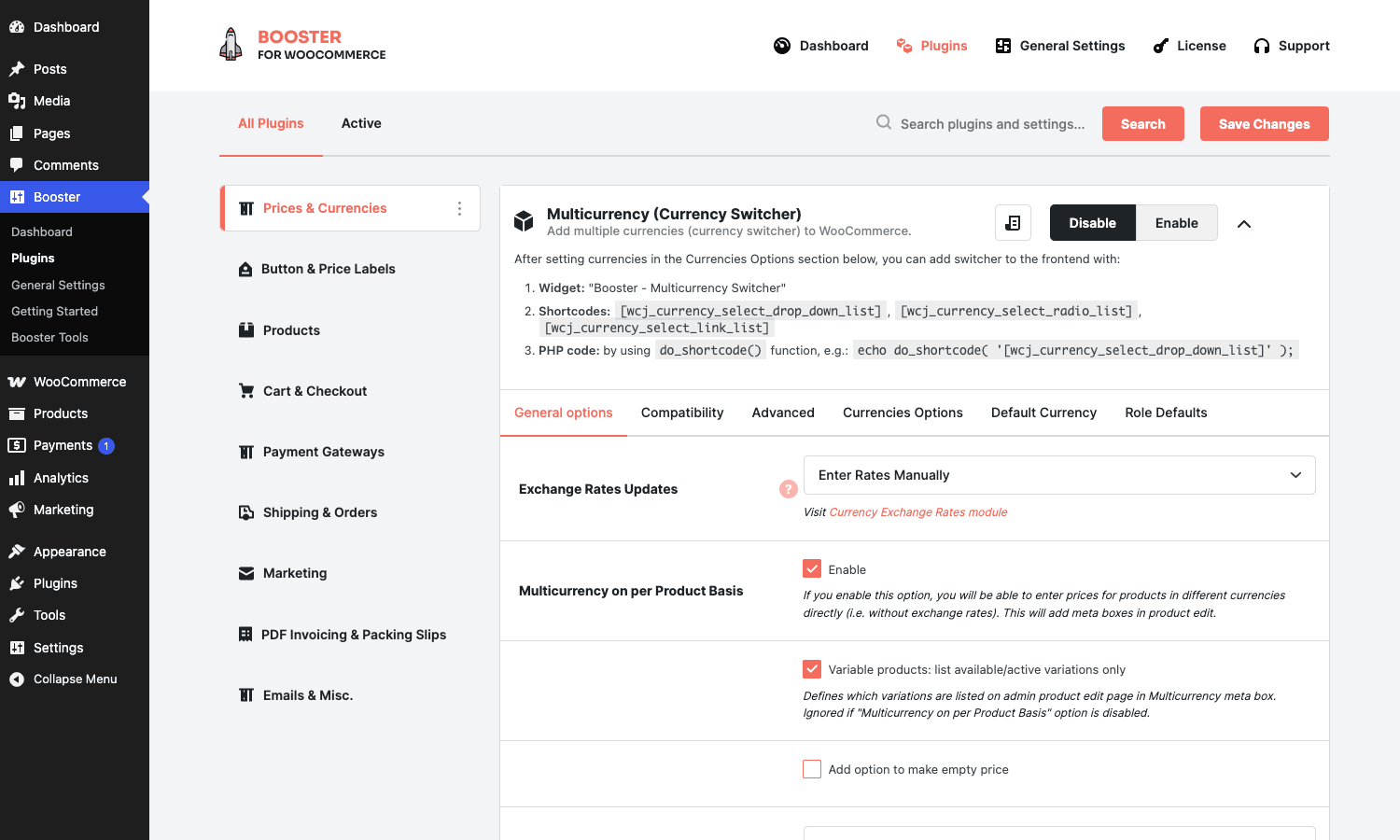Open the Role Defaults tab

tap(1166, 413)
